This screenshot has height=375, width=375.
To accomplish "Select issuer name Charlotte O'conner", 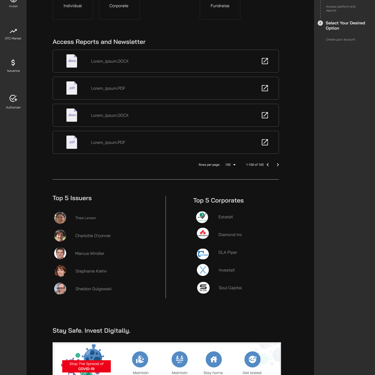I will click(x=93, y=236).
